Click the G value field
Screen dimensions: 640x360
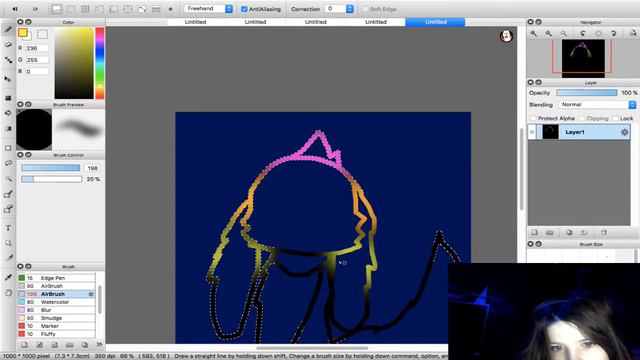tap(37, 60)
